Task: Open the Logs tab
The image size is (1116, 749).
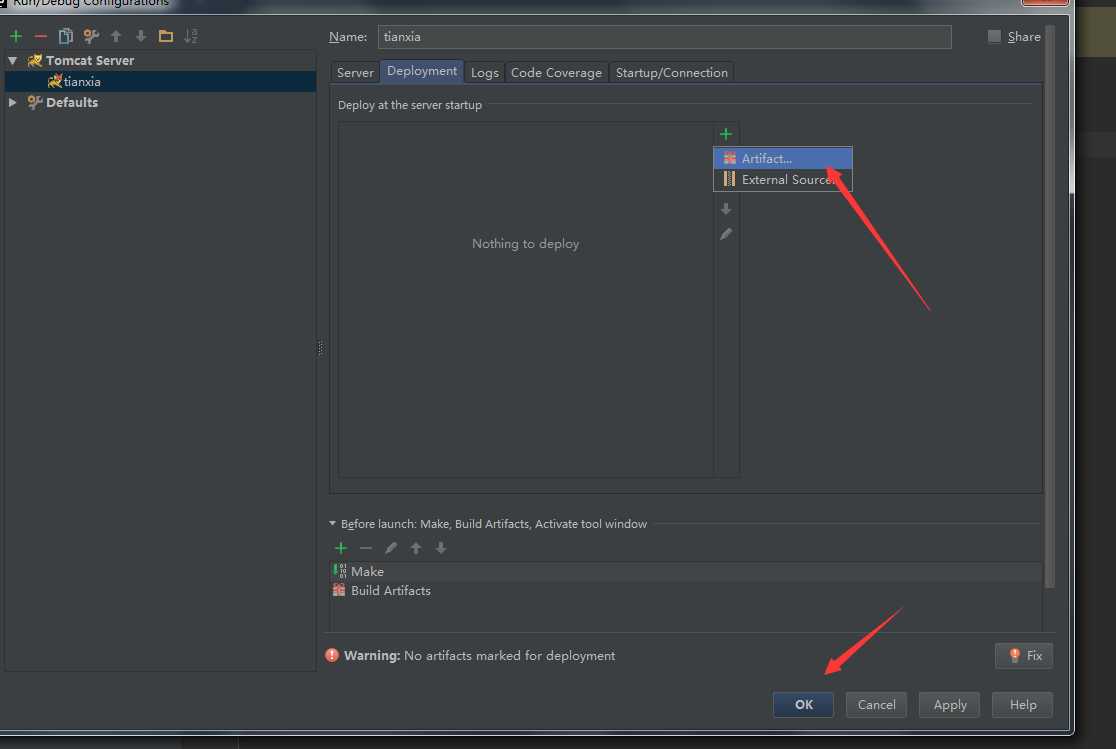Action: 485,73
